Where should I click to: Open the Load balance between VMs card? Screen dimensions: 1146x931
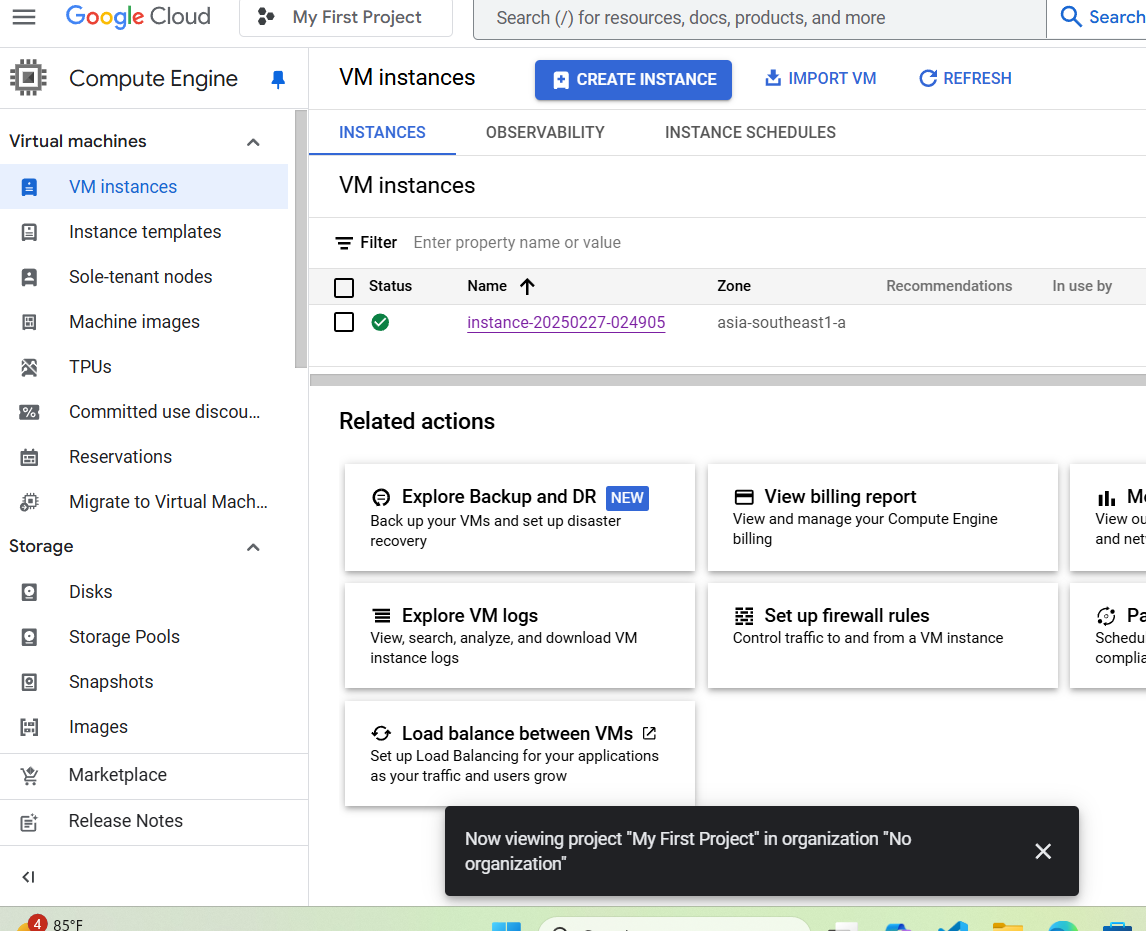tap(520, 753)
